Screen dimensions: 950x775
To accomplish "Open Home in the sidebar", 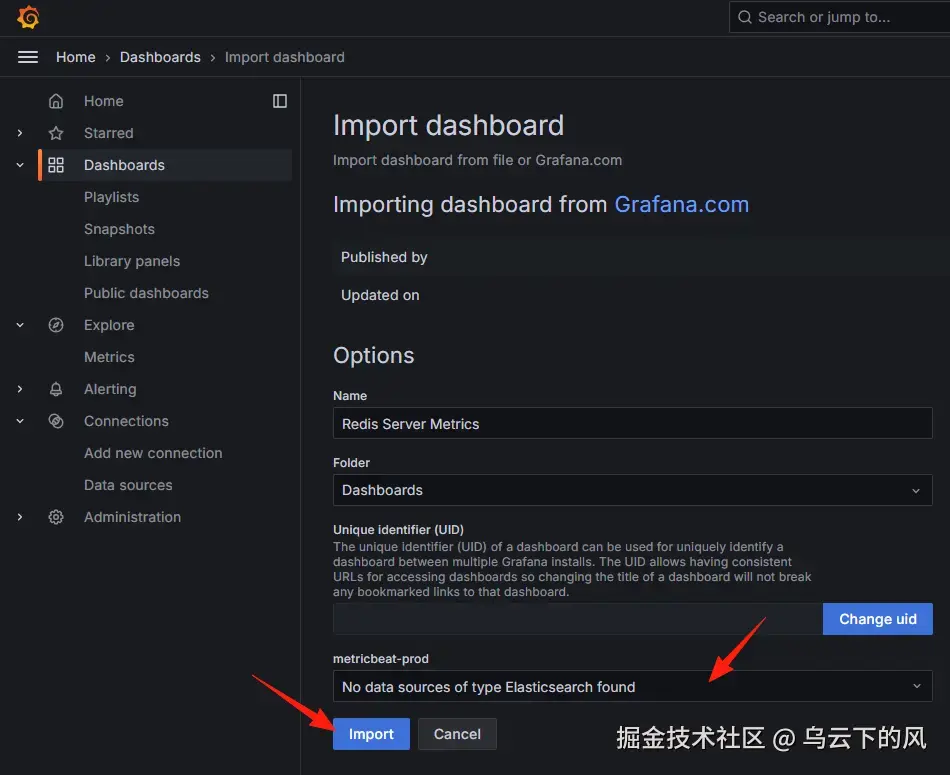I will pos(104,101).
